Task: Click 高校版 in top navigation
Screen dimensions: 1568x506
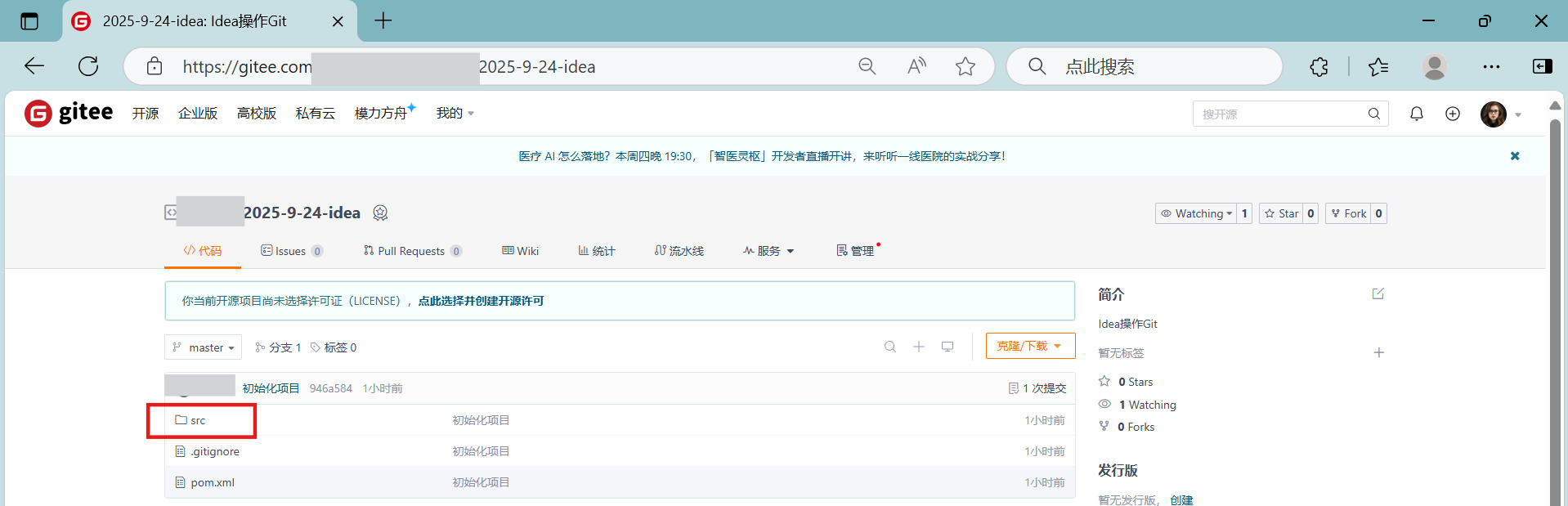Action: click(x=257, y=113)
